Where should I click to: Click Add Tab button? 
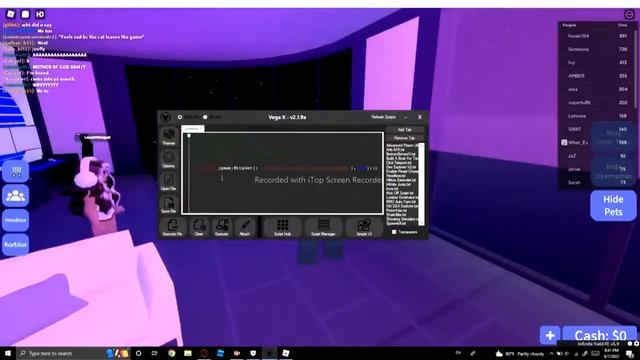click(x=404, y=130)
